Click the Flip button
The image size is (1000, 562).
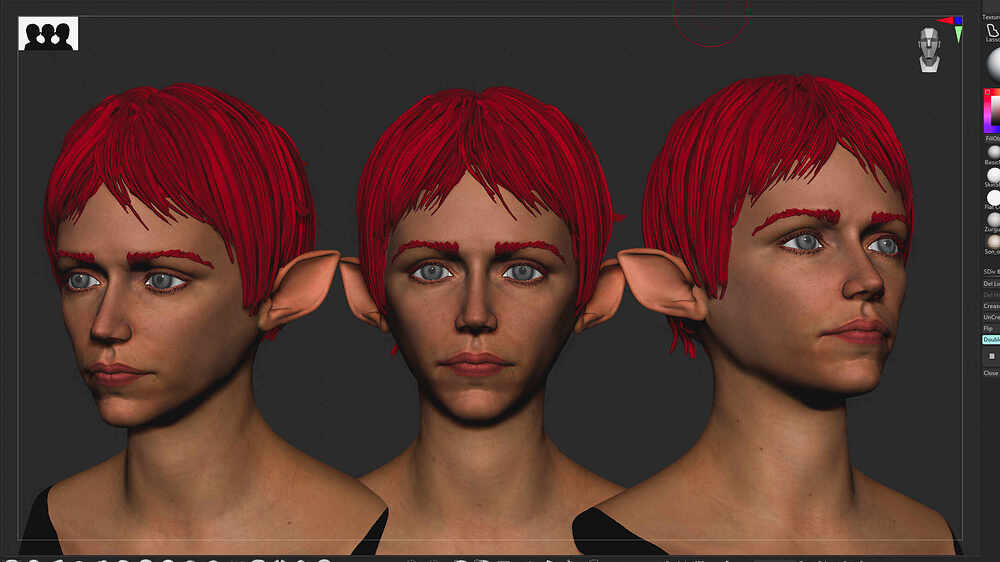[989, 329]
